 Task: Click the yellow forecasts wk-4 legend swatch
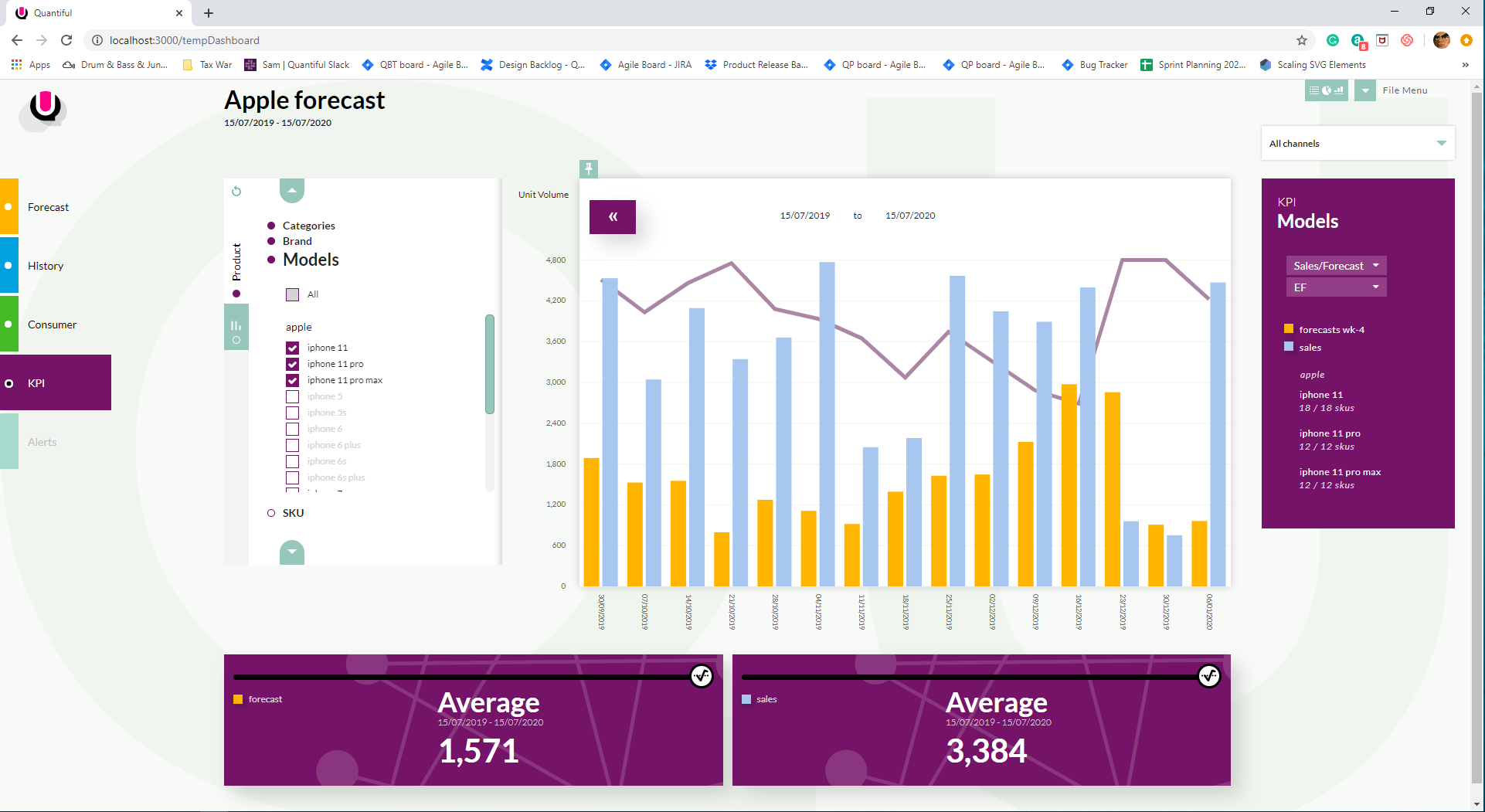click(x=1289, y=329)
